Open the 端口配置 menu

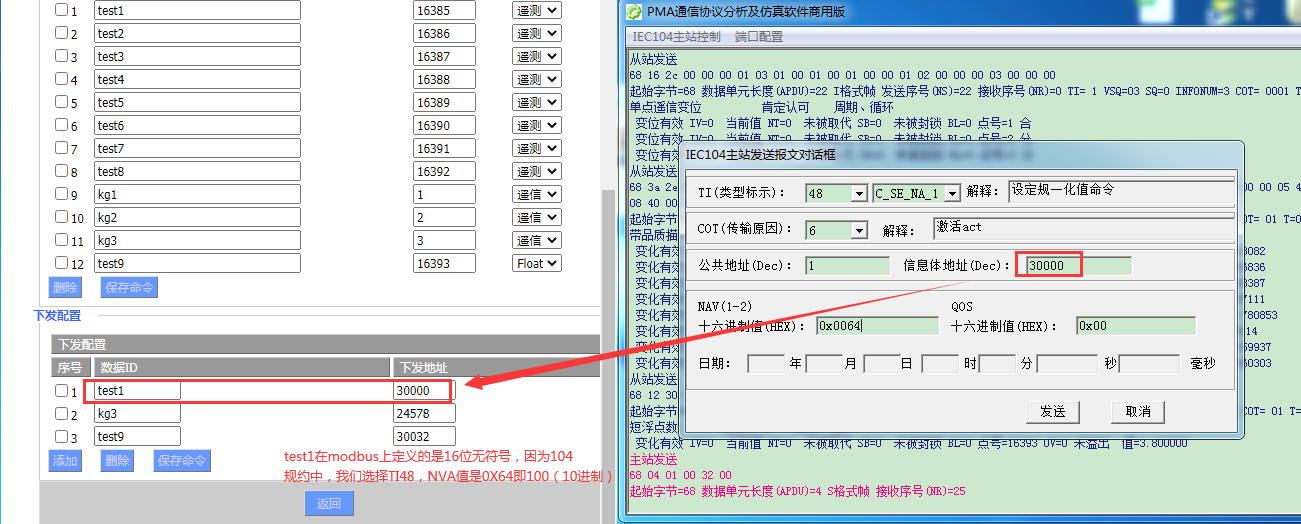759,36
